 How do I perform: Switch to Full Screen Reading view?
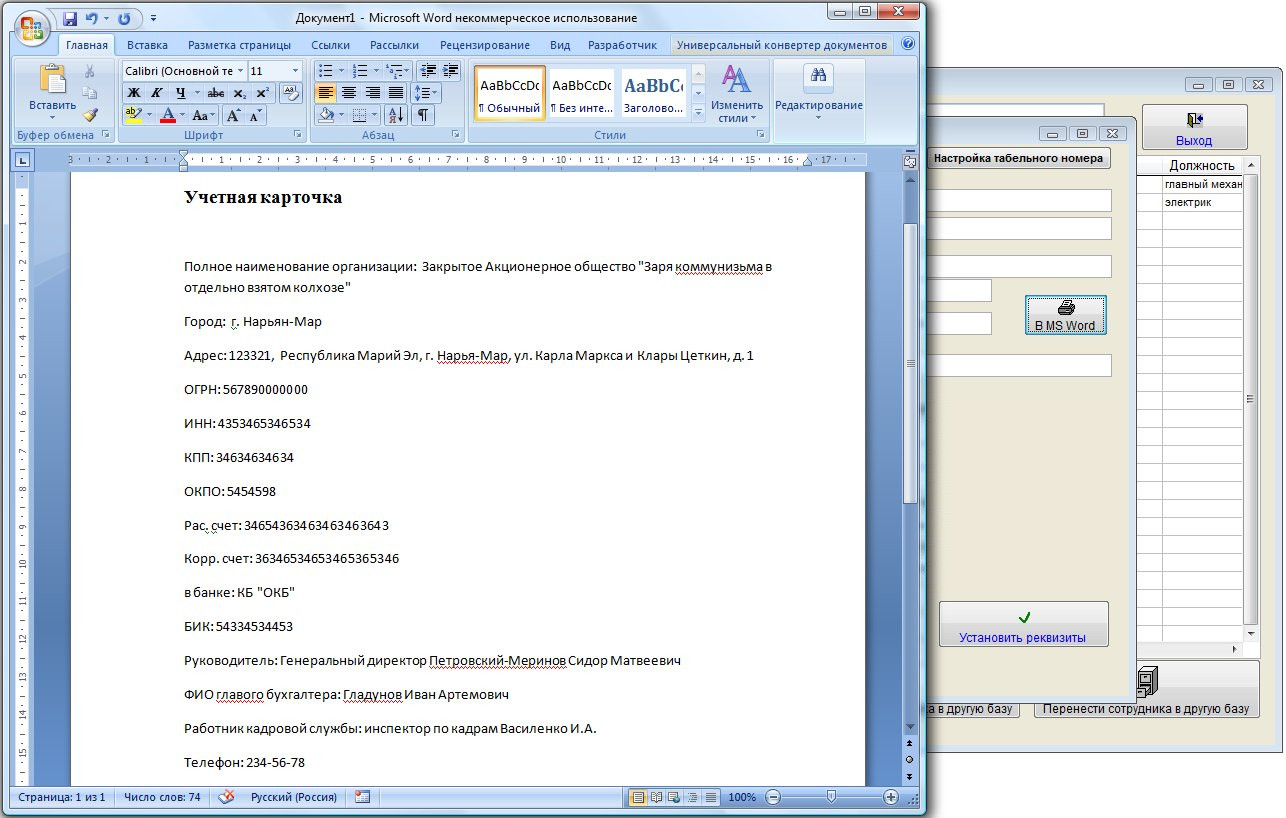tap(656, 797)
